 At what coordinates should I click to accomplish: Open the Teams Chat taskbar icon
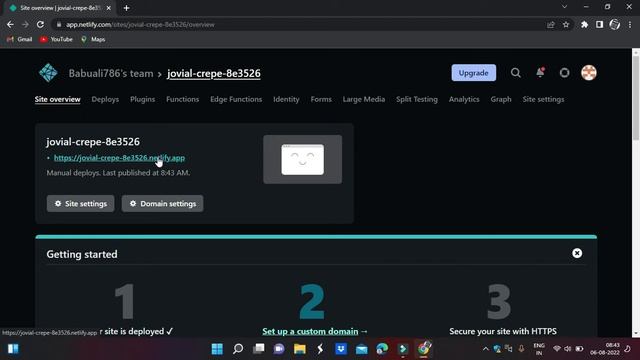click(279, 349)
